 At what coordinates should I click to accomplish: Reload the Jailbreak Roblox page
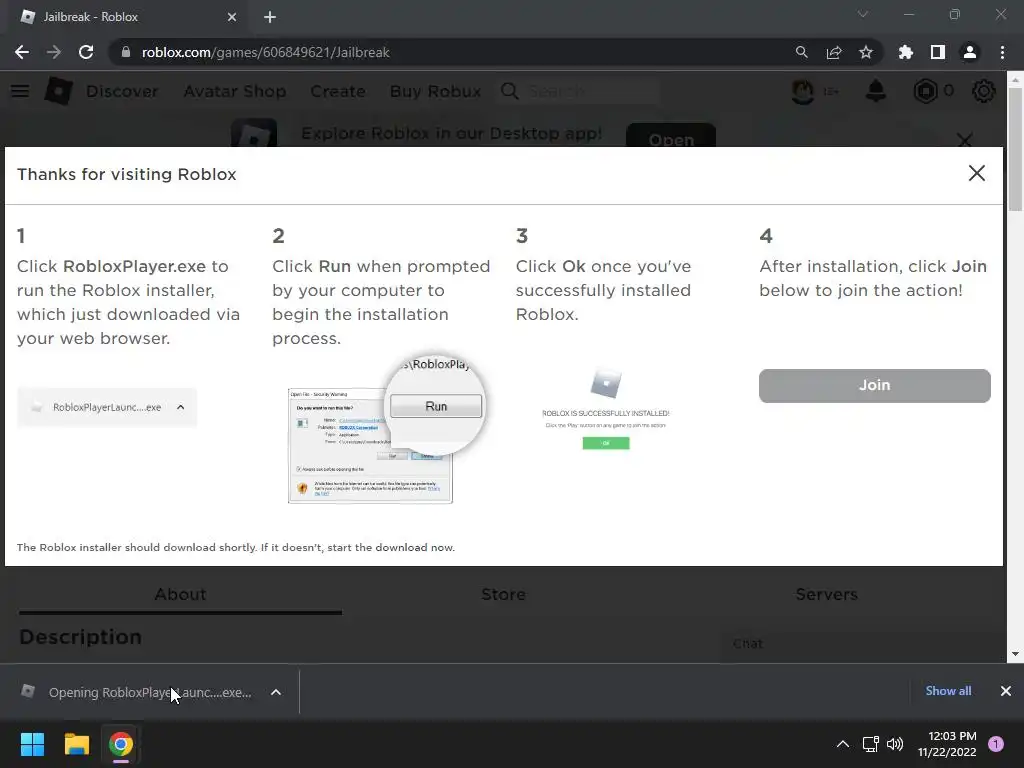86,52
